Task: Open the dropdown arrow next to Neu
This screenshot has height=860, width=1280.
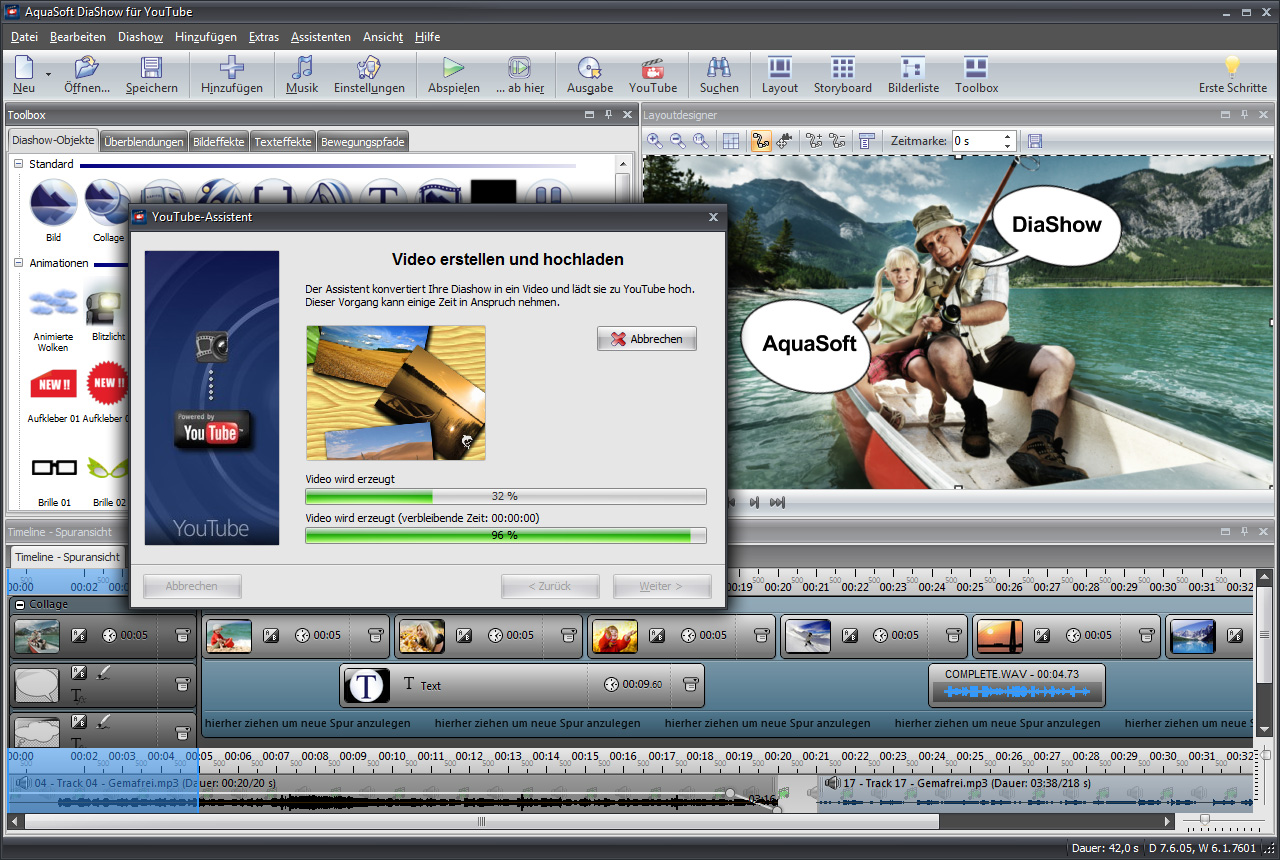Action: tap(48, 74)
